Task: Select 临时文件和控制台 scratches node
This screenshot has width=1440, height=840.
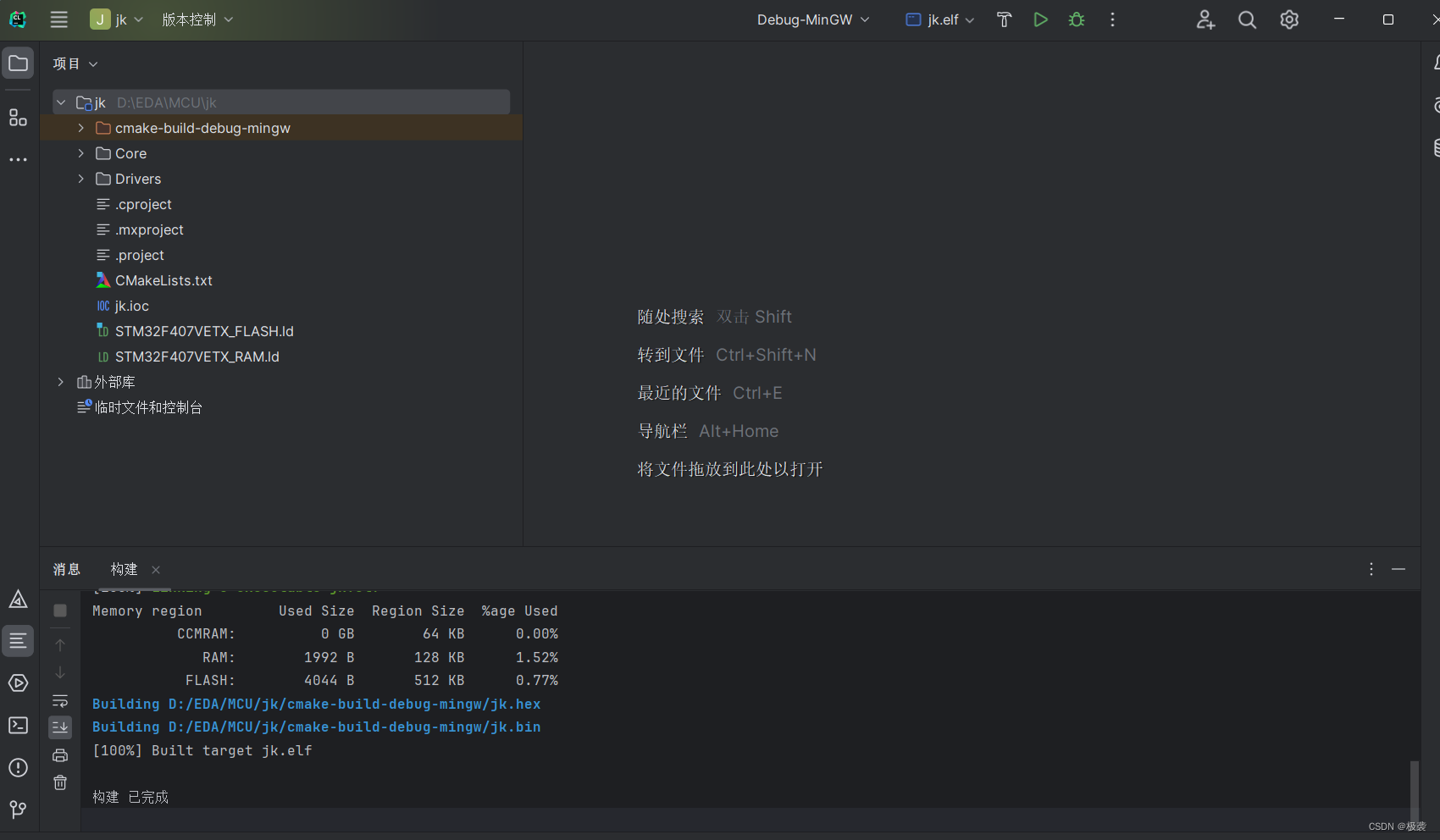Action: click(140, 407)
